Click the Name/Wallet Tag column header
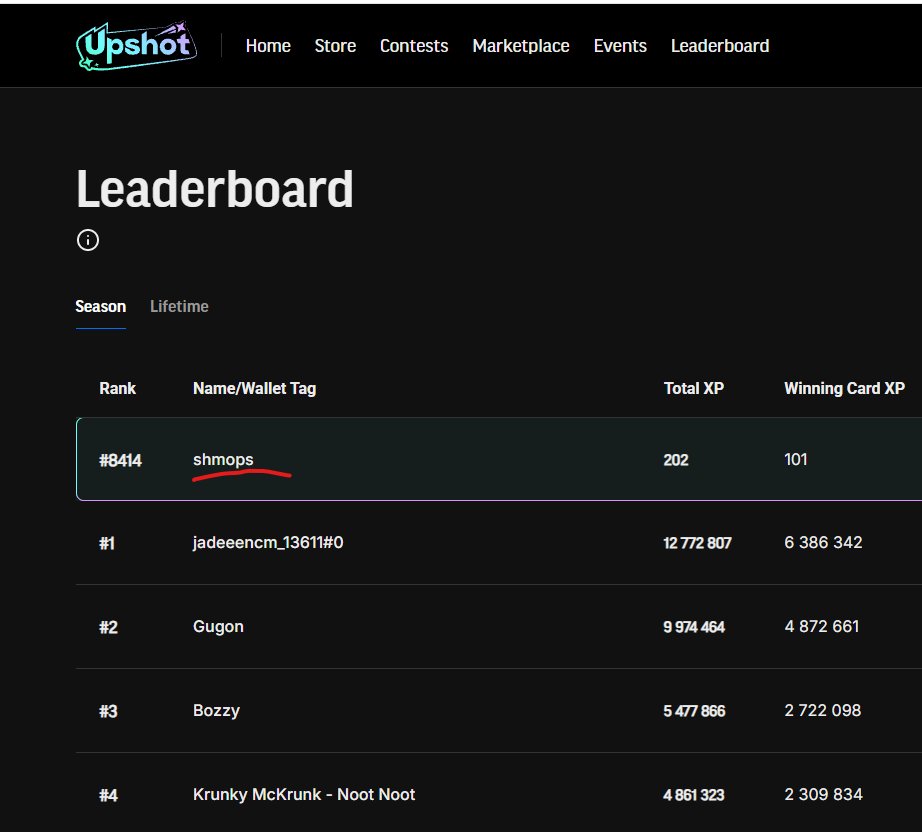The image size is (922, 832). tap(254, 388)
